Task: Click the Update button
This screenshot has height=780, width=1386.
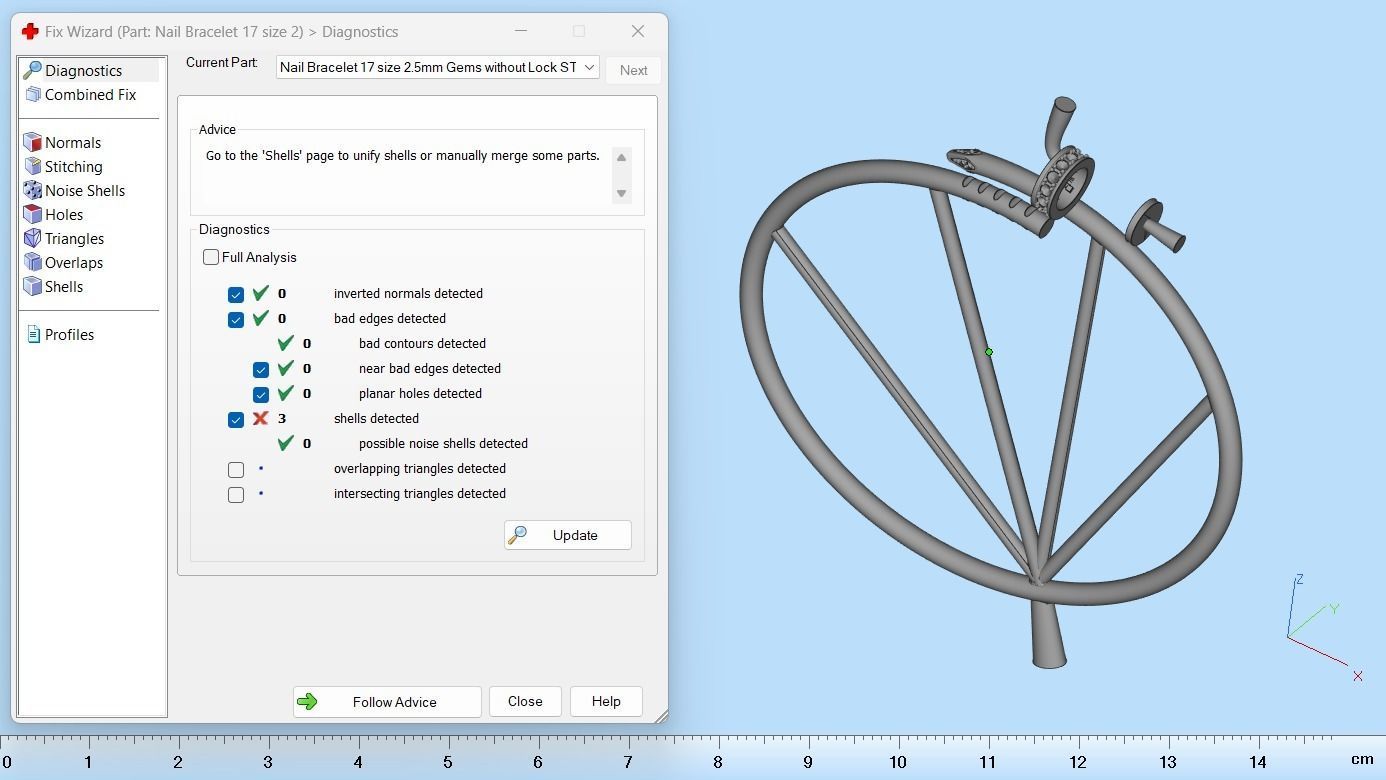Action: pyautogui.click(x=567, y=535)
